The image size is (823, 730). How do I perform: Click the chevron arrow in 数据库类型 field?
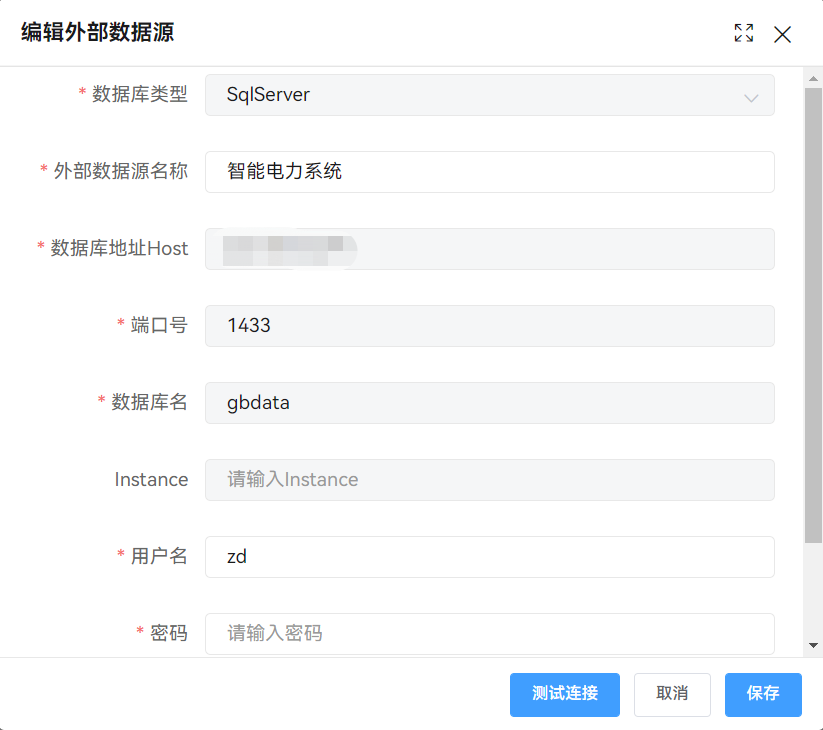pyautogui.click(x=751, y=97)
